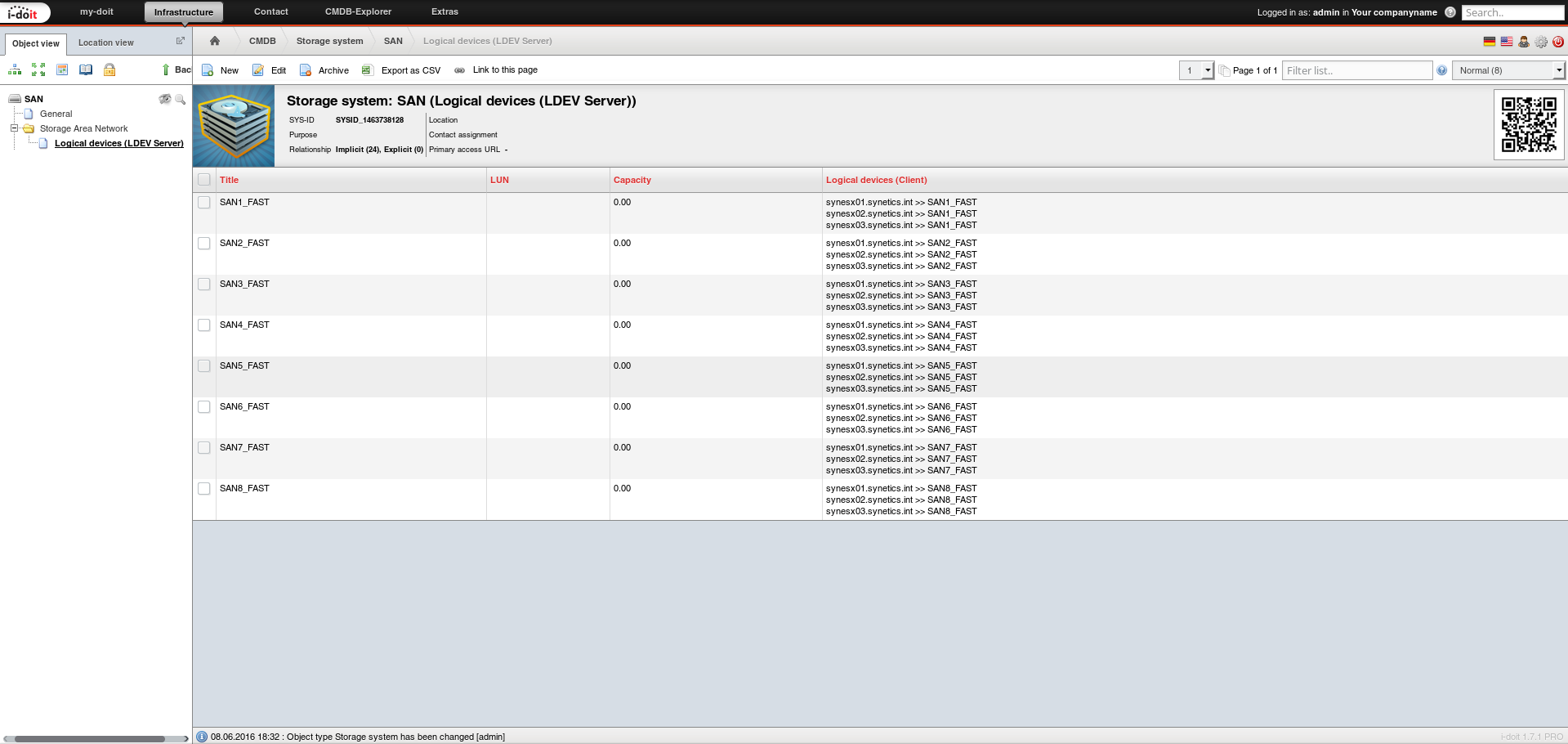The height and width of the screenshot is (744, 1568).
Task: Open the Contact menu
Action: click(271, 11)
